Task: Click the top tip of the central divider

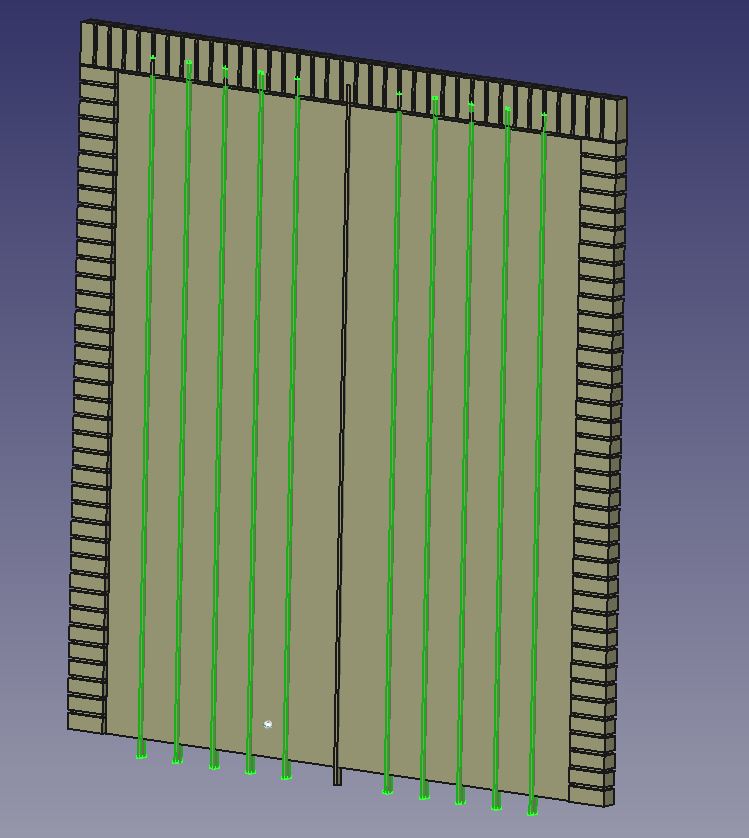Action: (x=349, y=90)
